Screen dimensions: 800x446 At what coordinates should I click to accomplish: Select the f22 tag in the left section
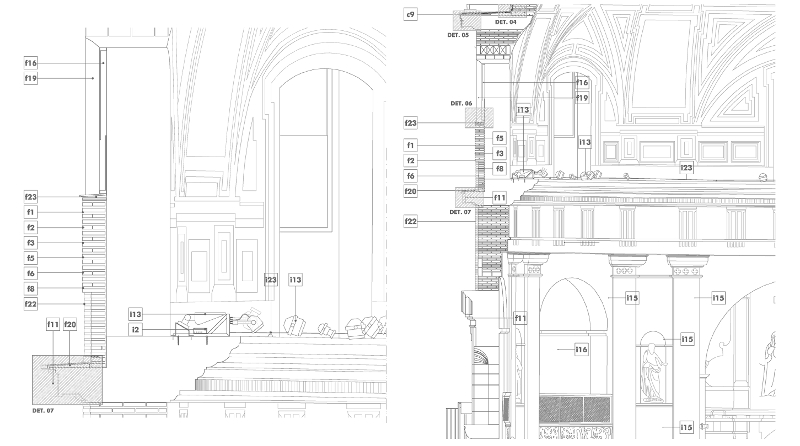tap(31, 304)
